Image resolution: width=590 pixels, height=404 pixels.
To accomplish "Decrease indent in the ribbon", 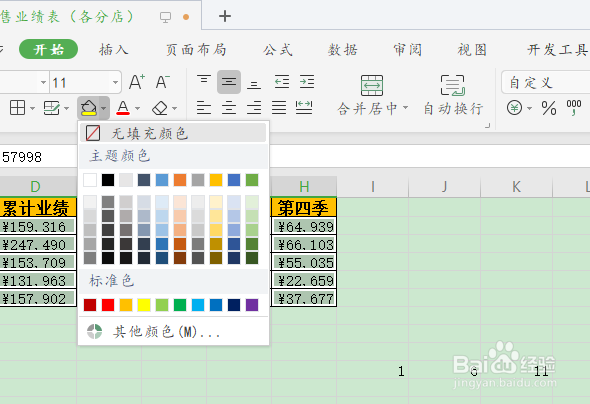I will (x=282, y=82).
